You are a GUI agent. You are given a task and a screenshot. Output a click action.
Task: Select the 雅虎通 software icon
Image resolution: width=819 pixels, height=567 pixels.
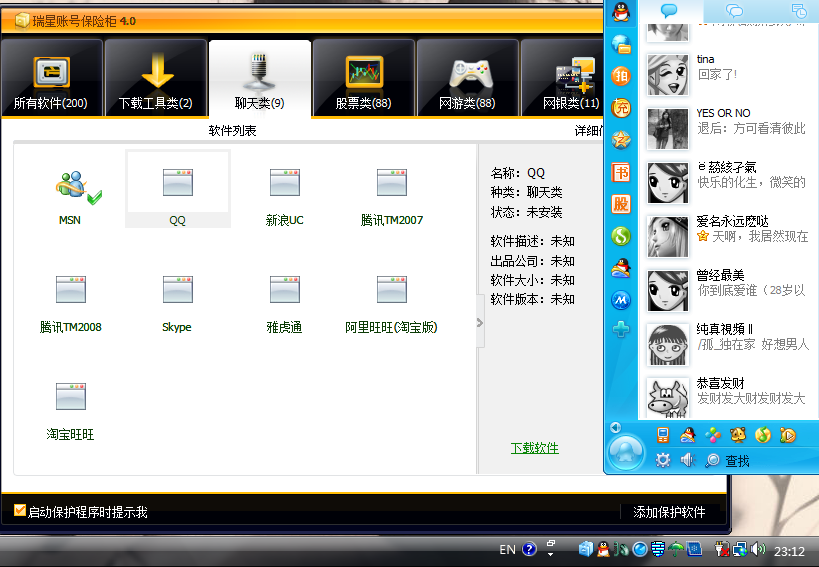pos(285,289)
